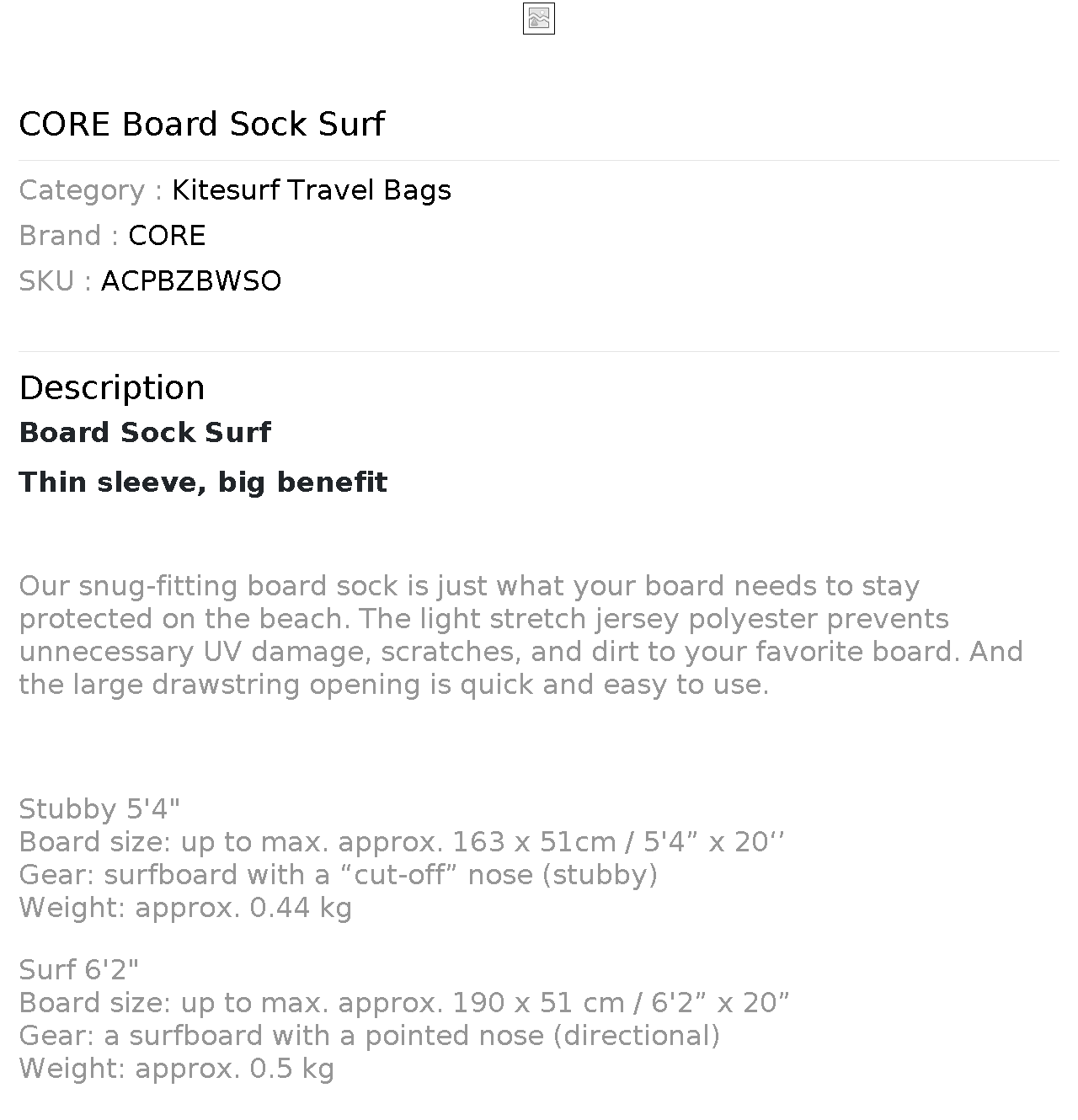Viewport: 1078px width, 1120px height.
Task: Click the cut-off nose gear line
Action: tap(338, 875)
